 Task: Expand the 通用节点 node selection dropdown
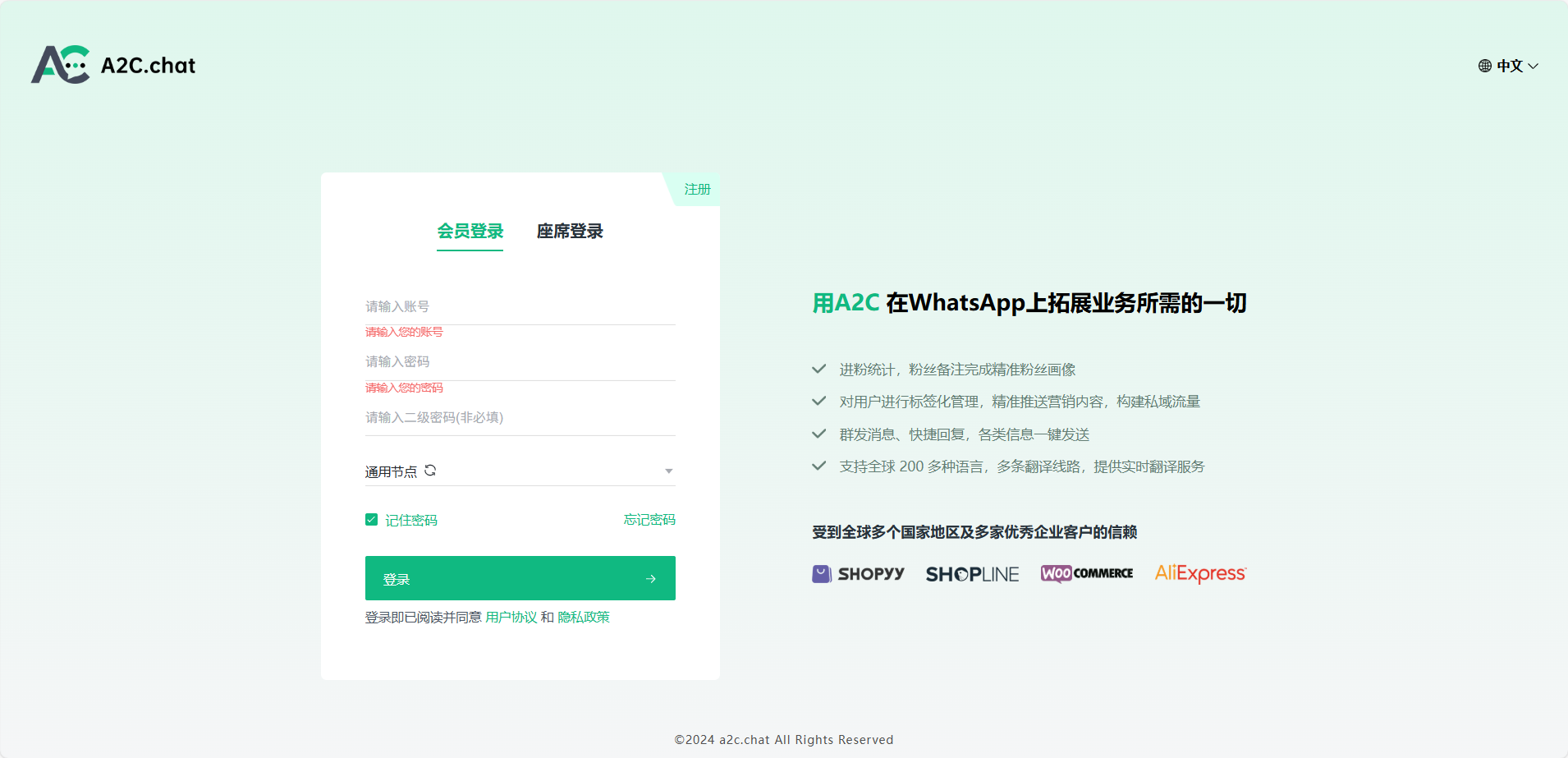[668, 471]
